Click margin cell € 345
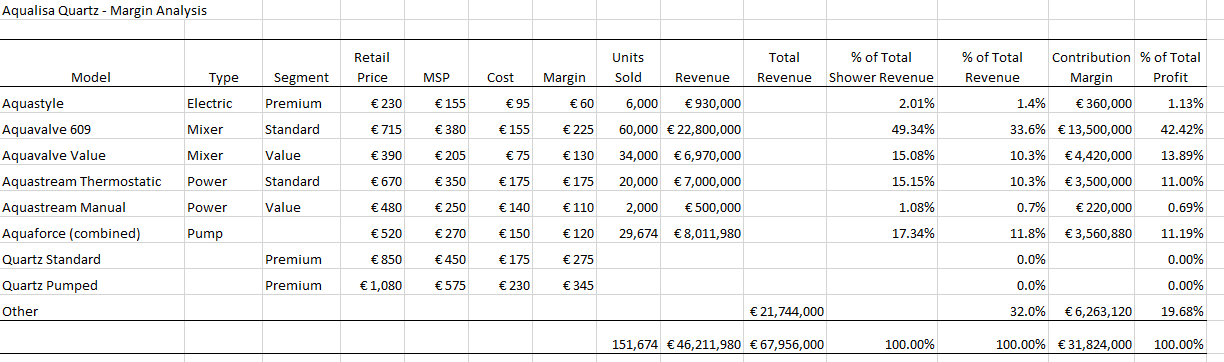The width and height of the screenshot is (1224, 362). (x=579, y=285)
